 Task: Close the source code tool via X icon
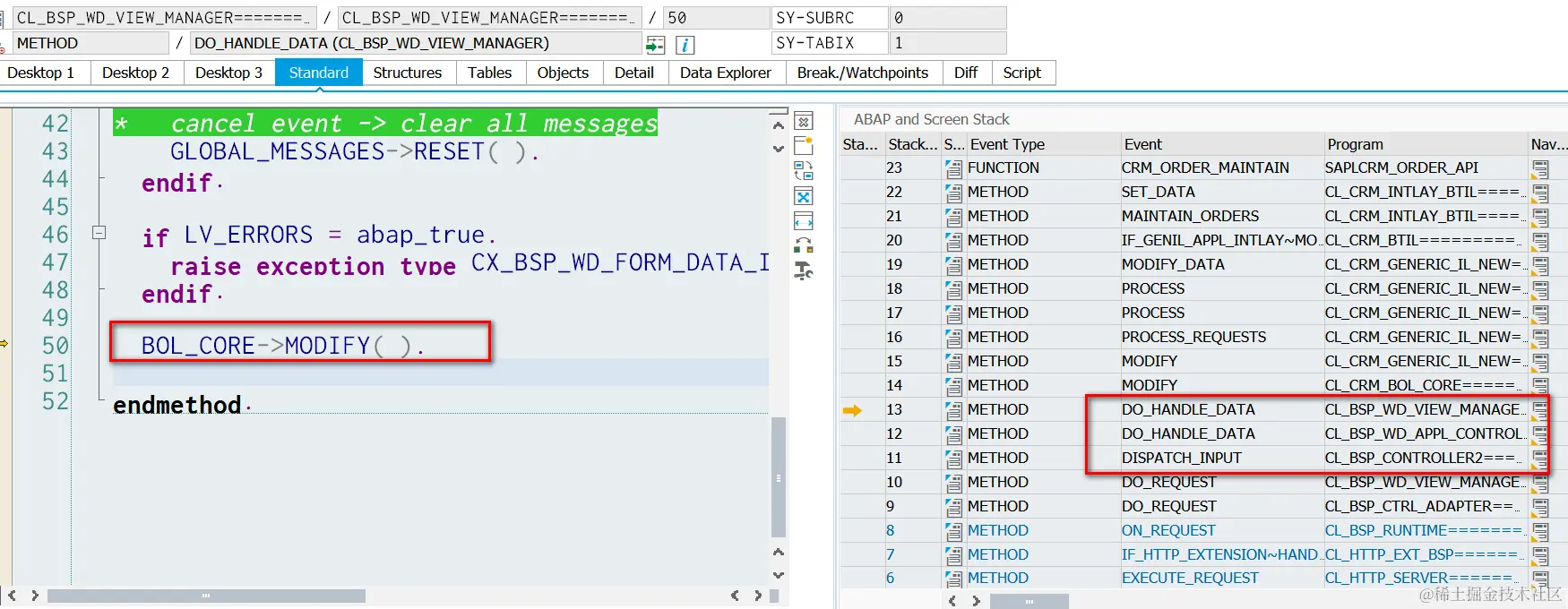pyautogui.click(x=804, y=122)
